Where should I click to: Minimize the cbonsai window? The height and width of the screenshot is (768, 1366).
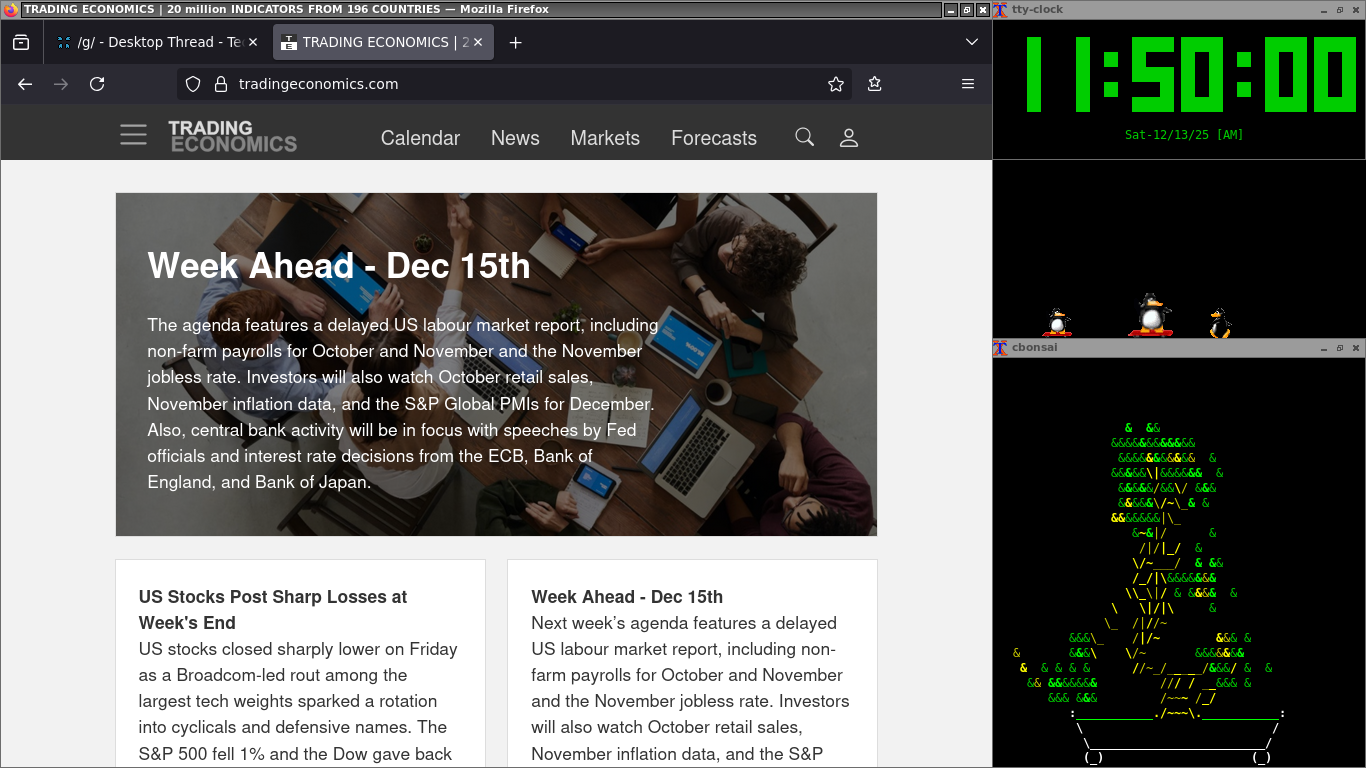click(1324, 348)
